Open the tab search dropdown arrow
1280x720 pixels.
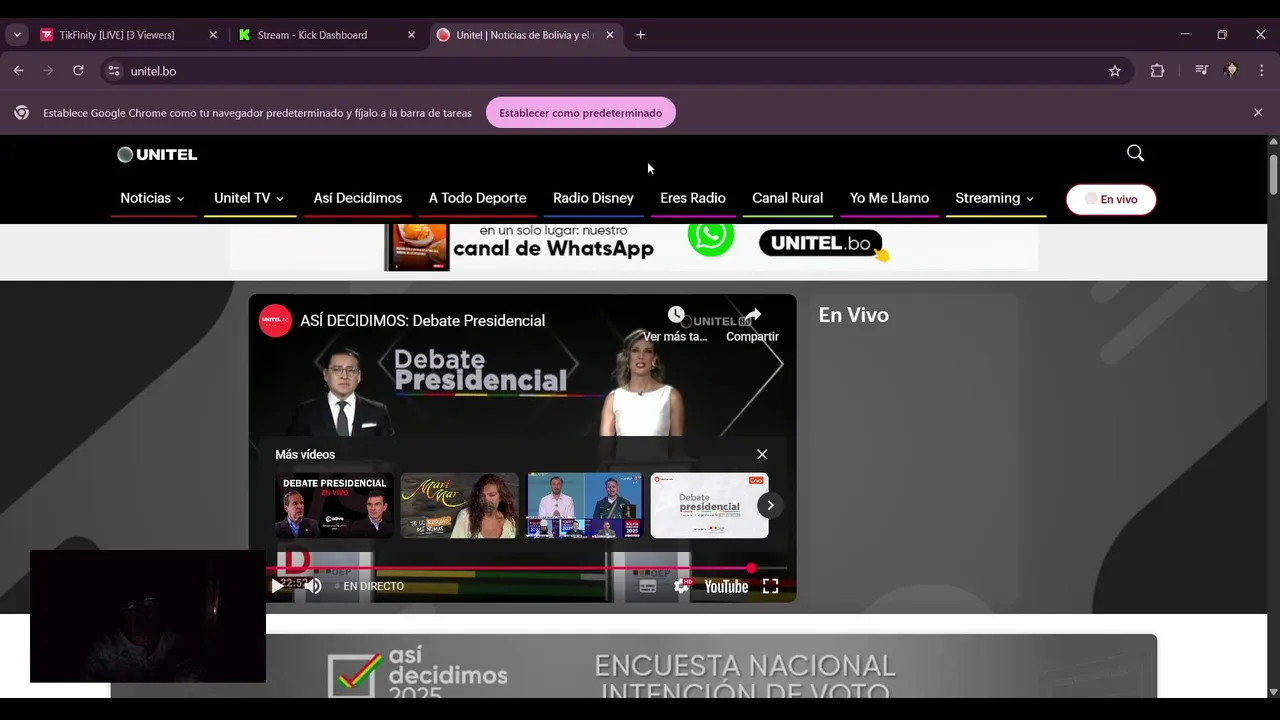[x=17, y=35]
